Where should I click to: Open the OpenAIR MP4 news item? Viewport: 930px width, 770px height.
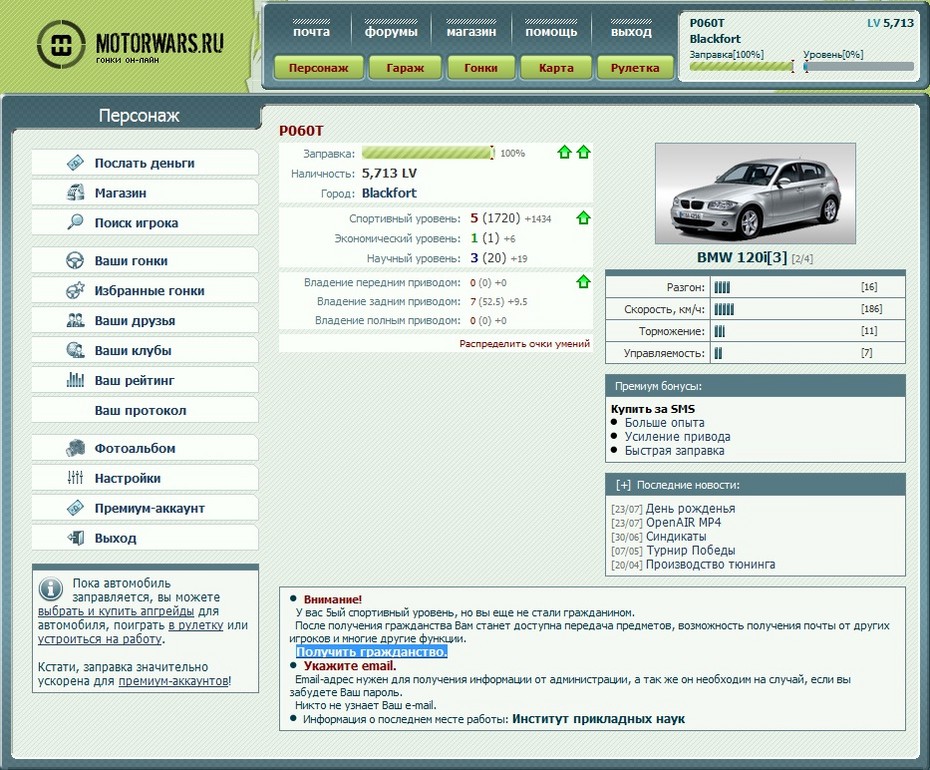pos(683,522)
